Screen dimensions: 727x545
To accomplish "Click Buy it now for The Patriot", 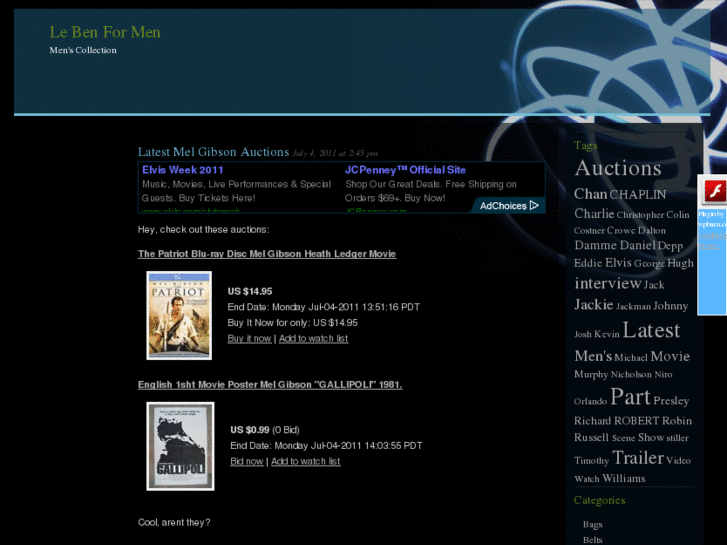I will pos(249,339).
